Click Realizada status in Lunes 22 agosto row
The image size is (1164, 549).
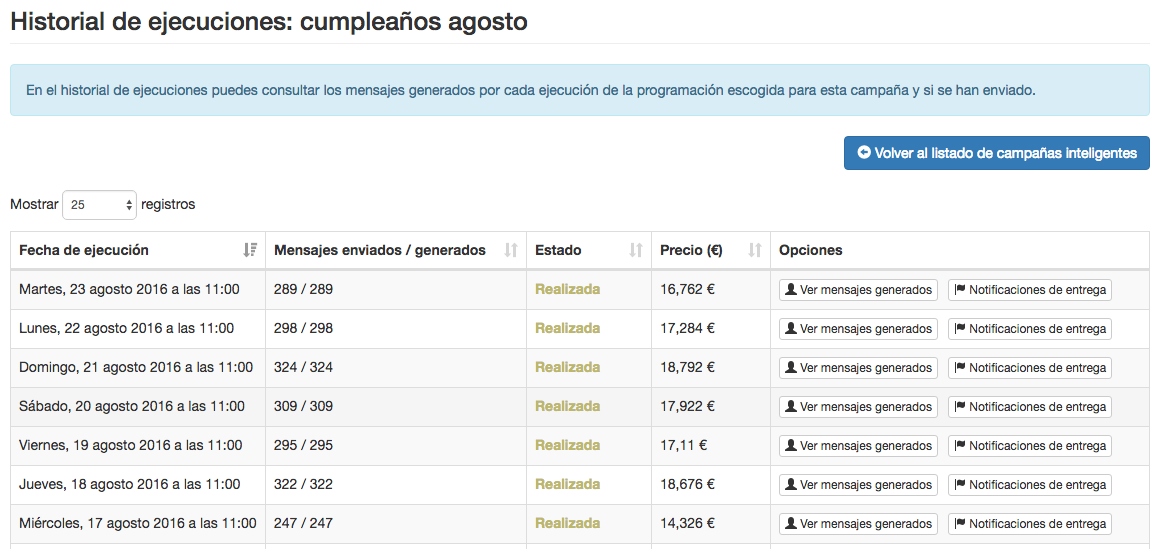[567, 328]
